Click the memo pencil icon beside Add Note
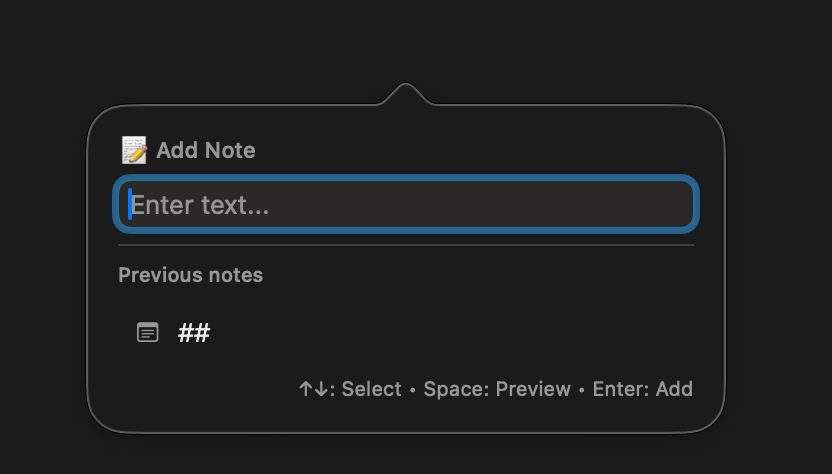 pyautogui.click(x=134, y=151)
